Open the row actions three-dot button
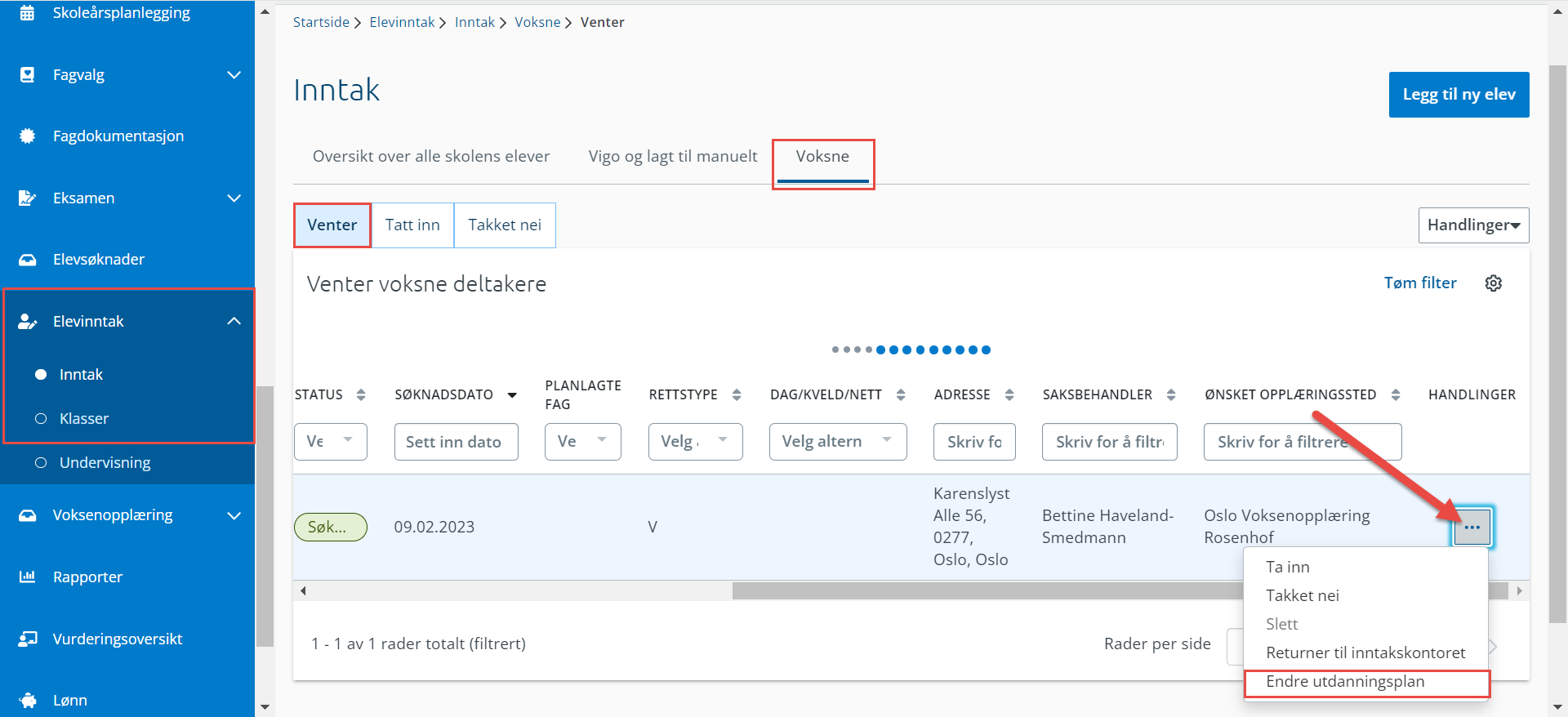Image resolution: width=1568 pixels, height=717 pixels. tap(1472, 528)
